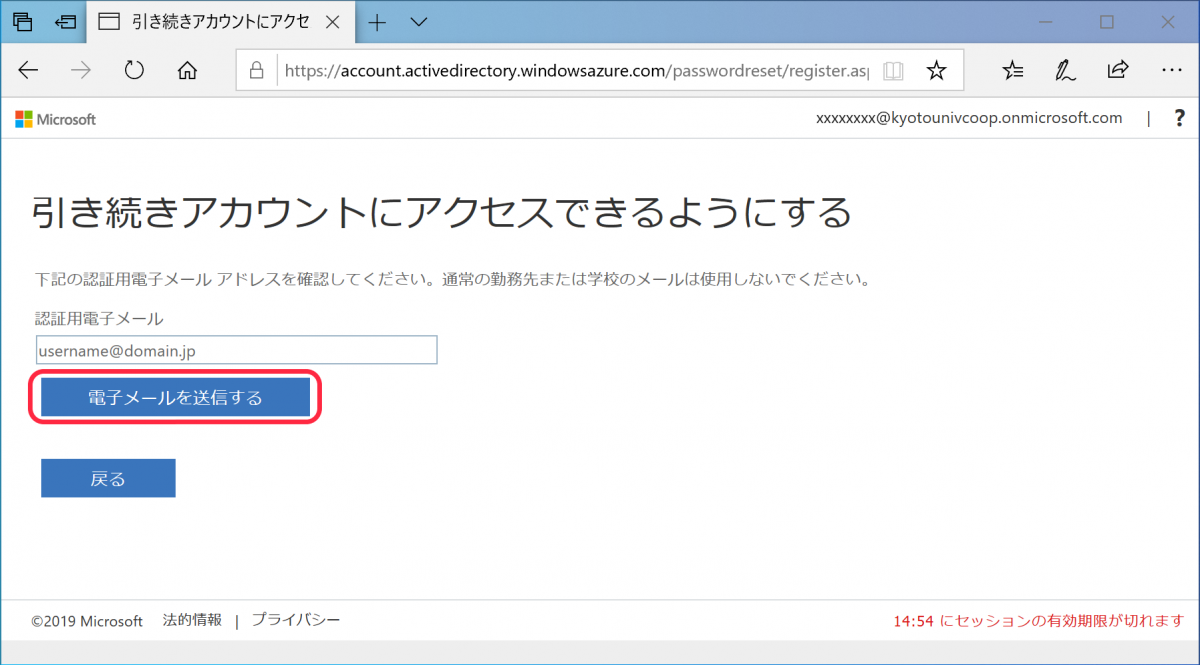The height and width of the screenshot is (665, 1200).
Task: Toggle reading view for this page
Action: pos(892,70)
